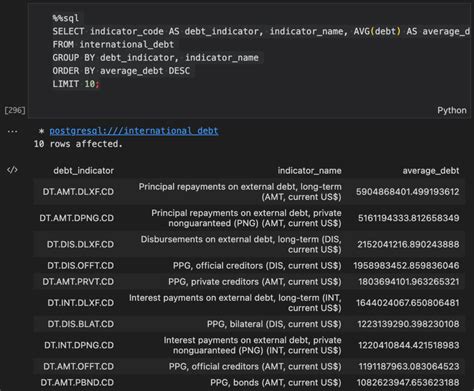Click PPG, private creditors description cell
The height and width of the screenshot is (391, 474).
click(x=255, y=282)
